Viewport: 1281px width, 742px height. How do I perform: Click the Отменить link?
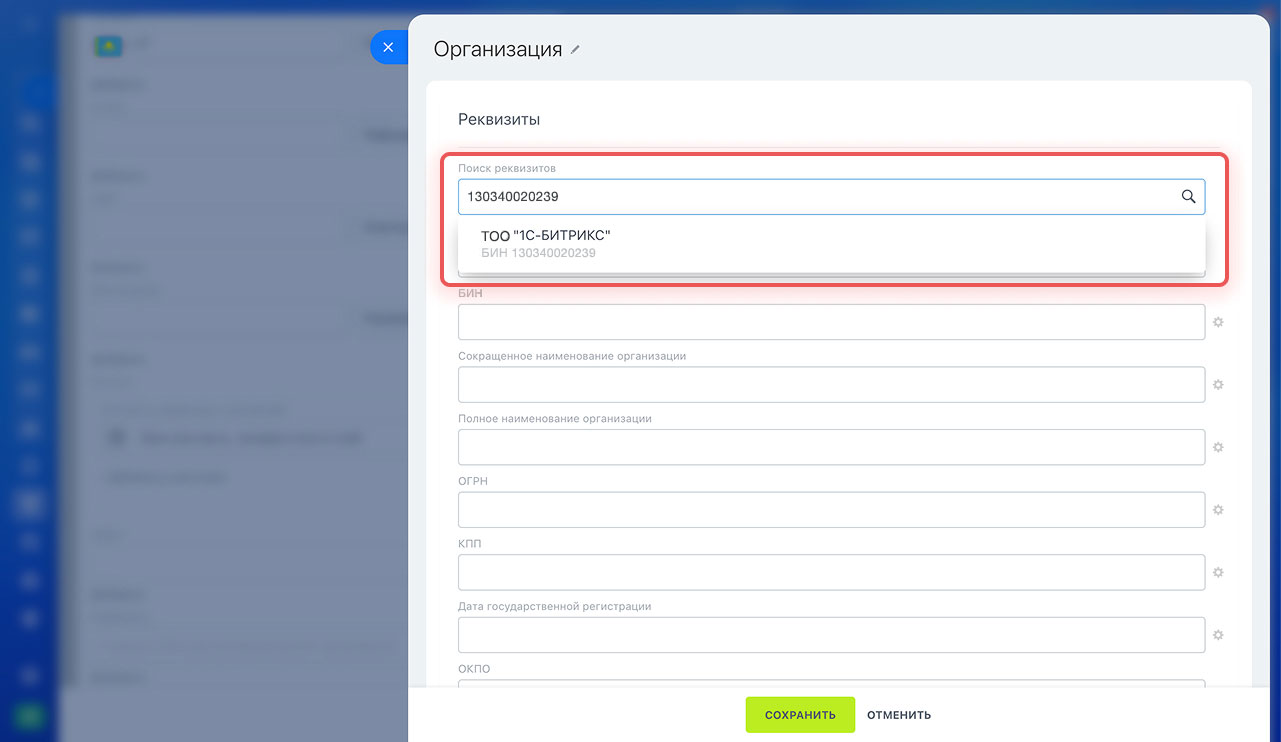pos(899,715)
